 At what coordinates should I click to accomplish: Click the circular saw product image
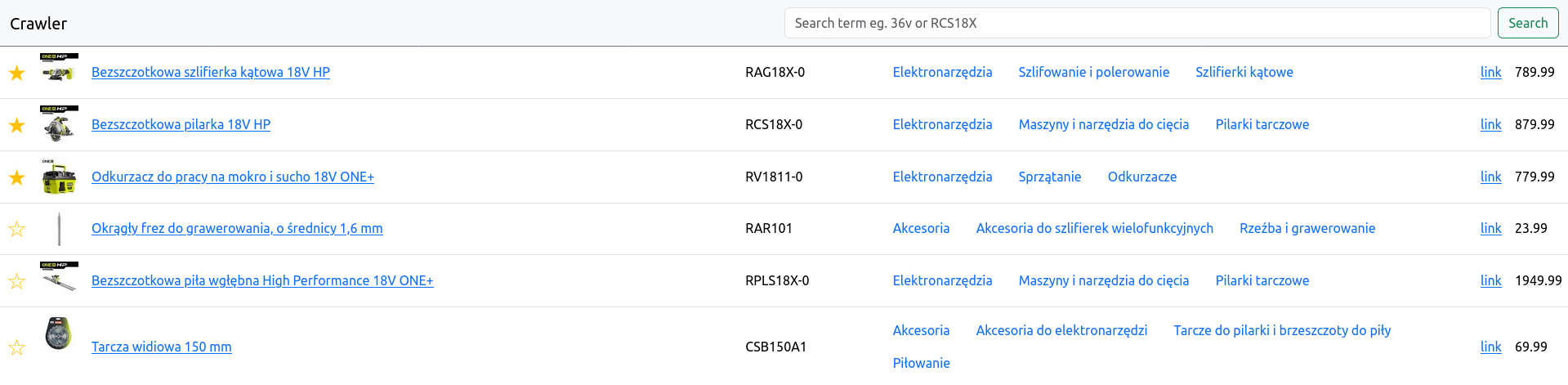click(59, 122)
